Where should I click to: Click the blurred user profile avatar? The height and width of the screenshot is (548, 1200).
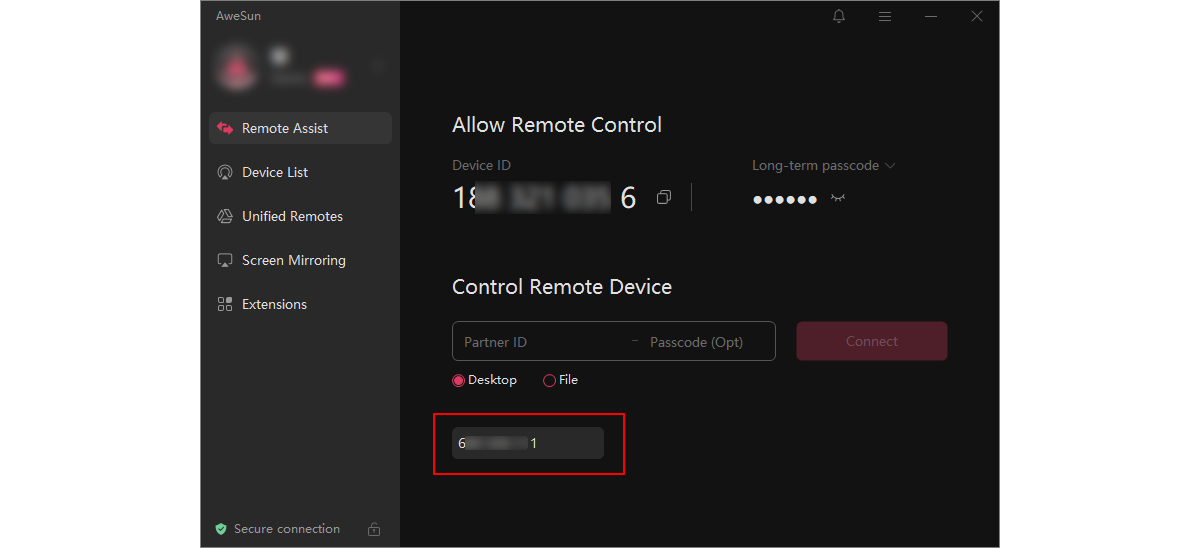(x=237, y=68)
